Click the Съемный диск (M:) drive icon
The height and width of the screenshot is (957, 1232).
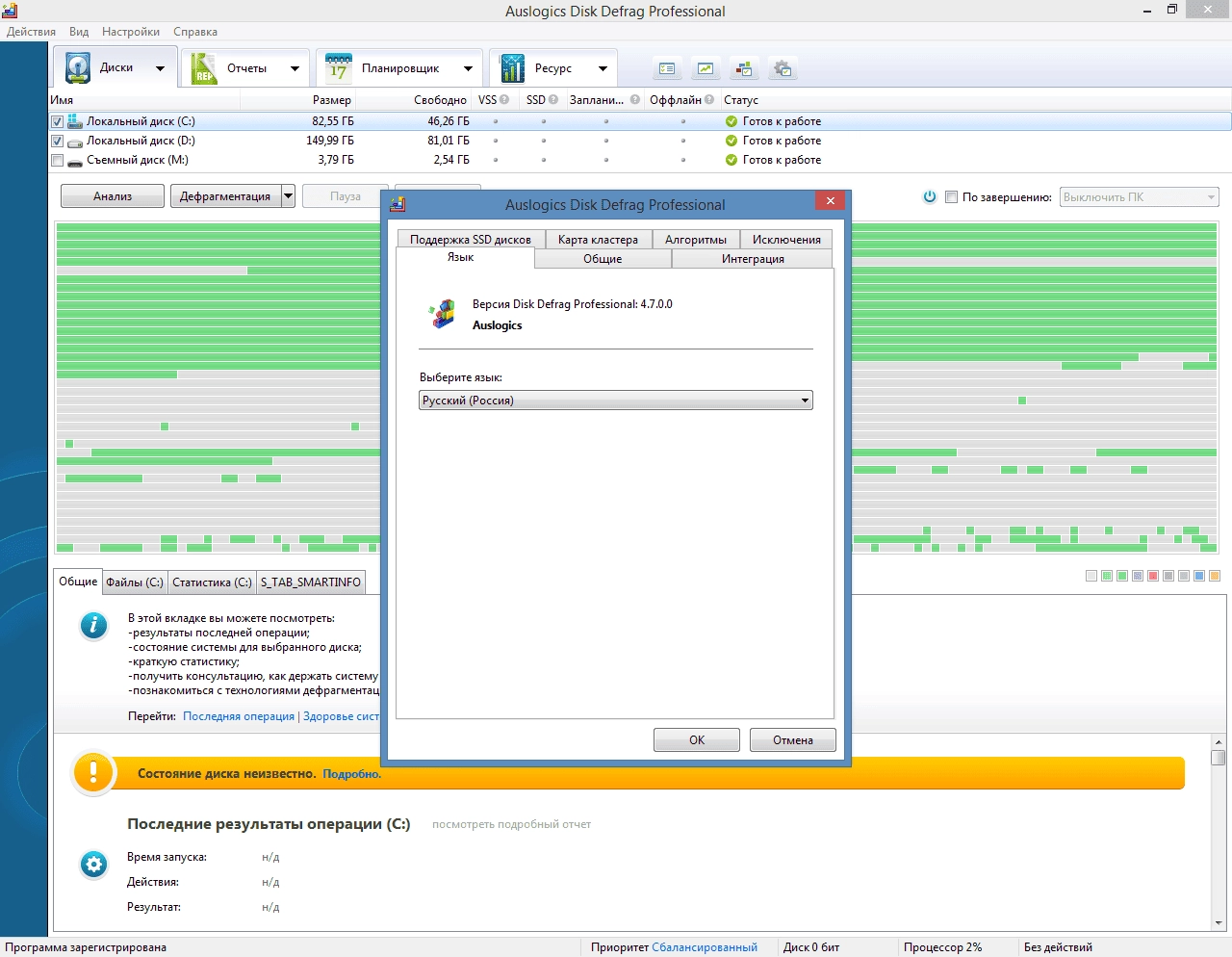(x=75, y=161)
